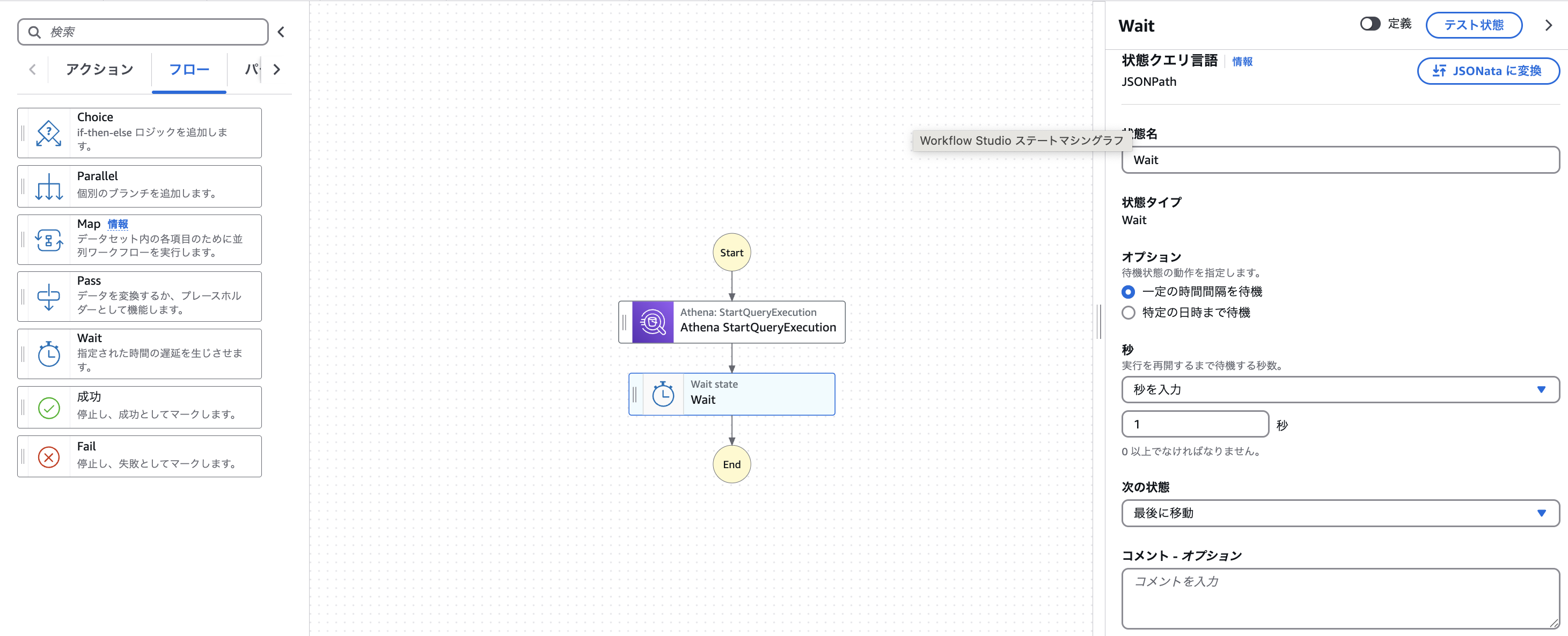Viewport: 1568px width, 636px height.
Task: Click the green success checkmark icon
Action: point(49,408)
